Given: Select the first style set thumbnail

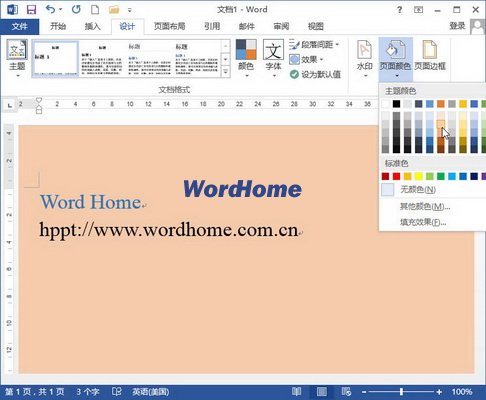Looking at the screenshot, I should coord(55,59).
